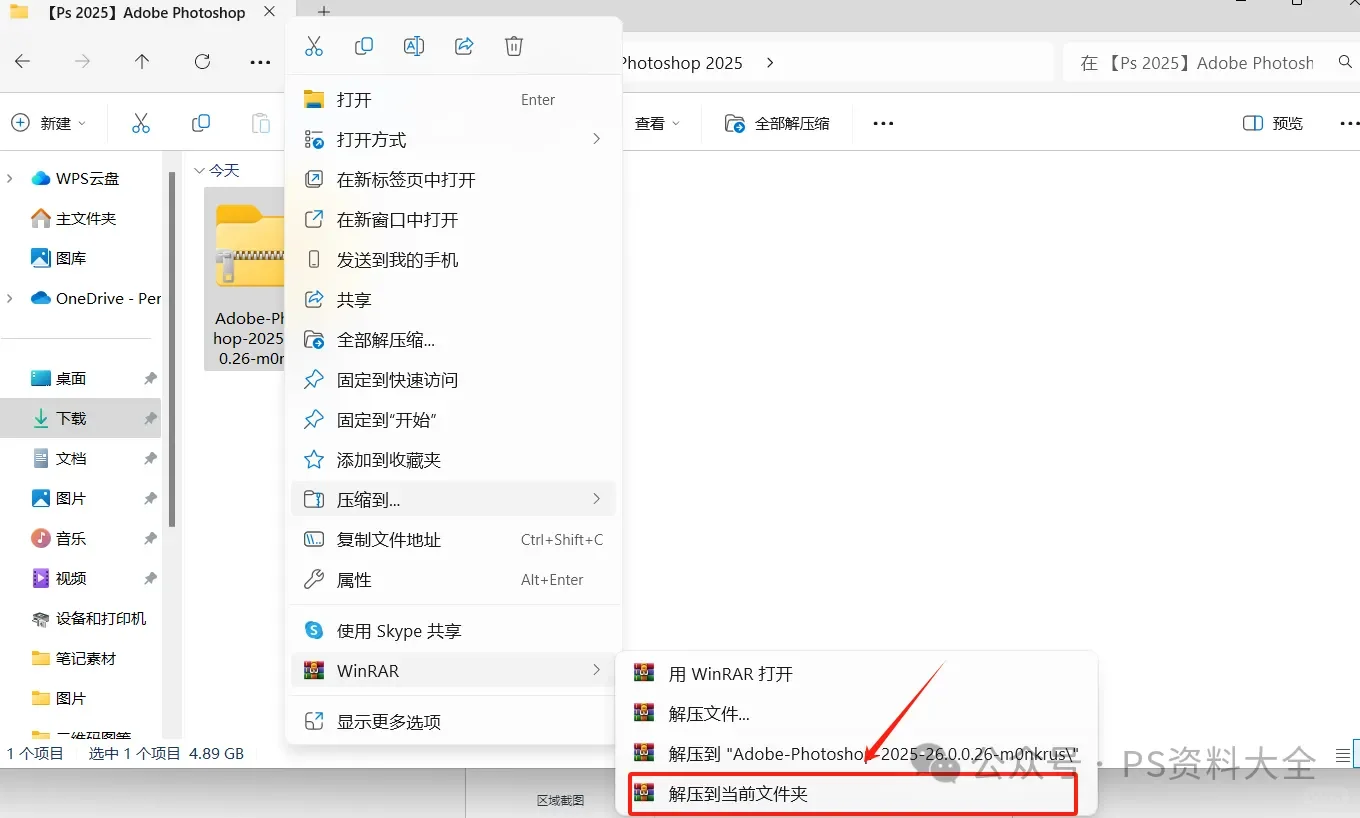Screen dimensions: 1360x818
Task: Toggle the 预览 preview pane
Action: pyautogui.click(x=1271, y=123)
